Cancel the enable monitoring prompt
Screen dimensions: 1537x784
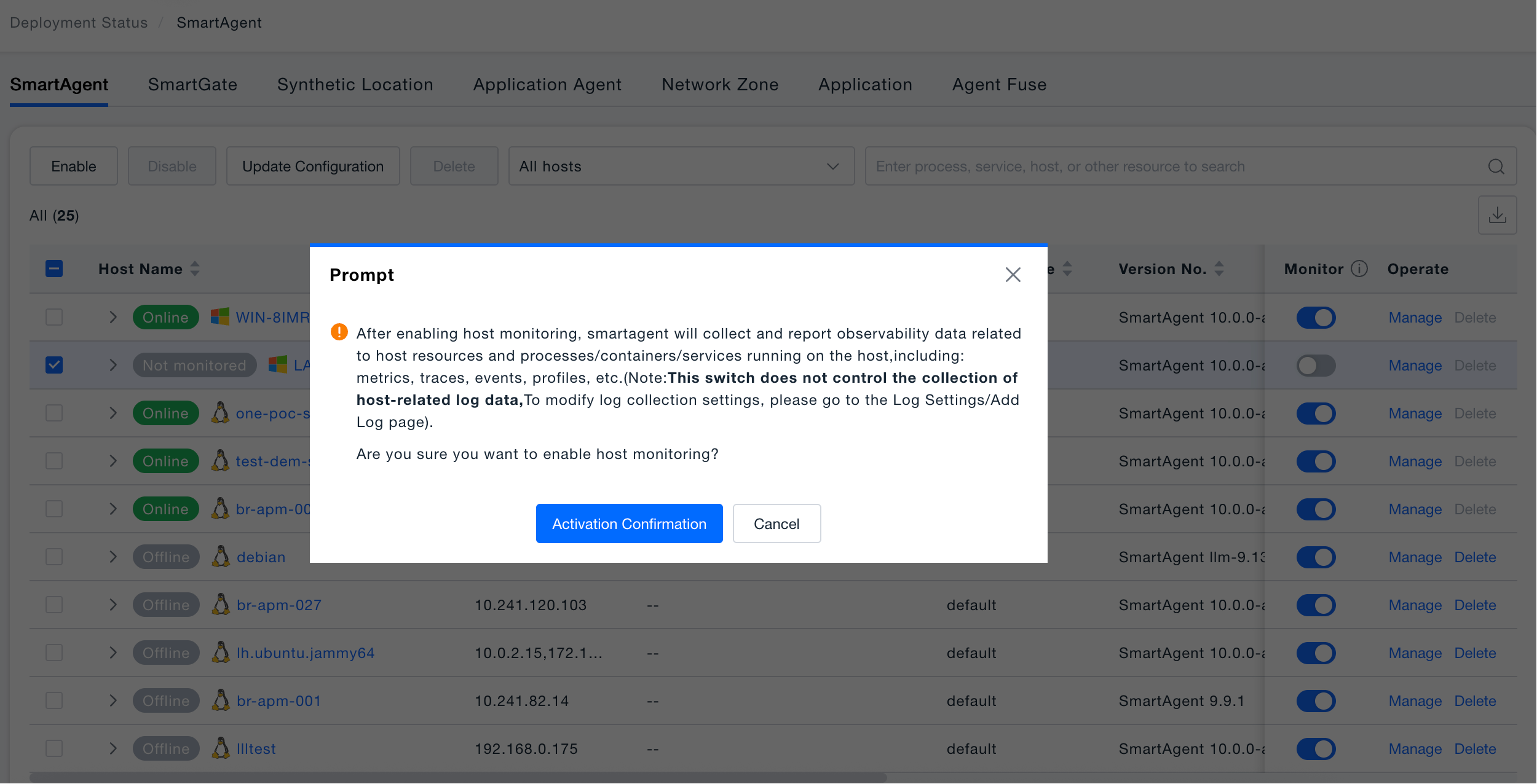click(776, 523)
